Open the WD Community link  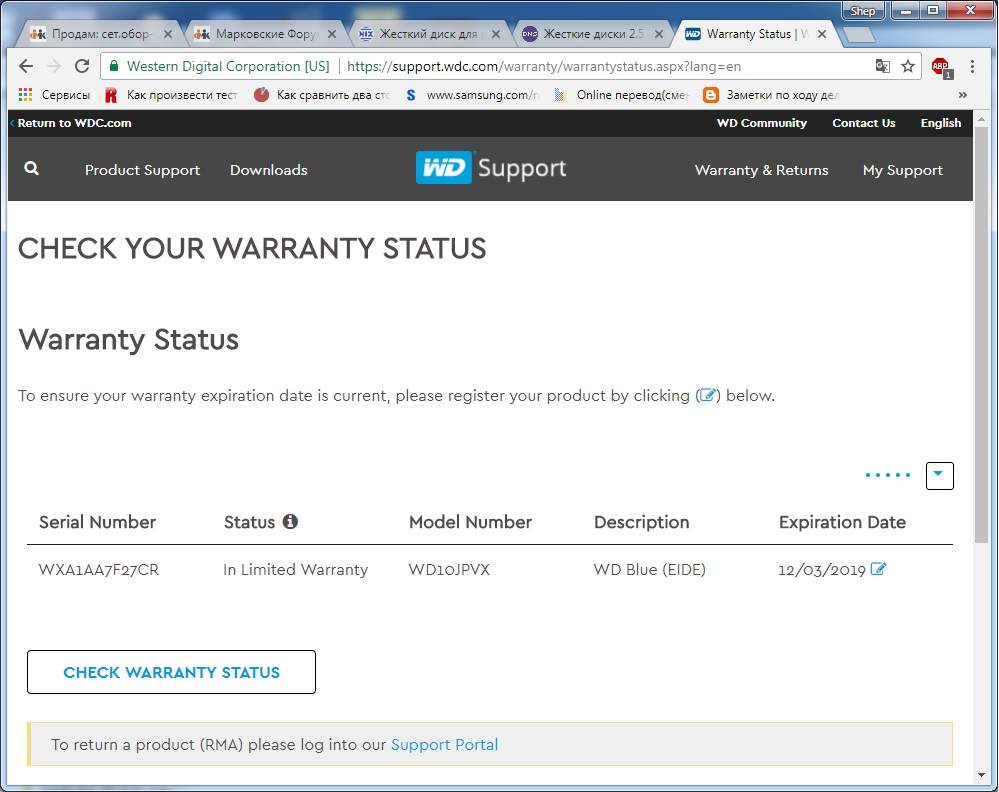(x=761, y=123)
